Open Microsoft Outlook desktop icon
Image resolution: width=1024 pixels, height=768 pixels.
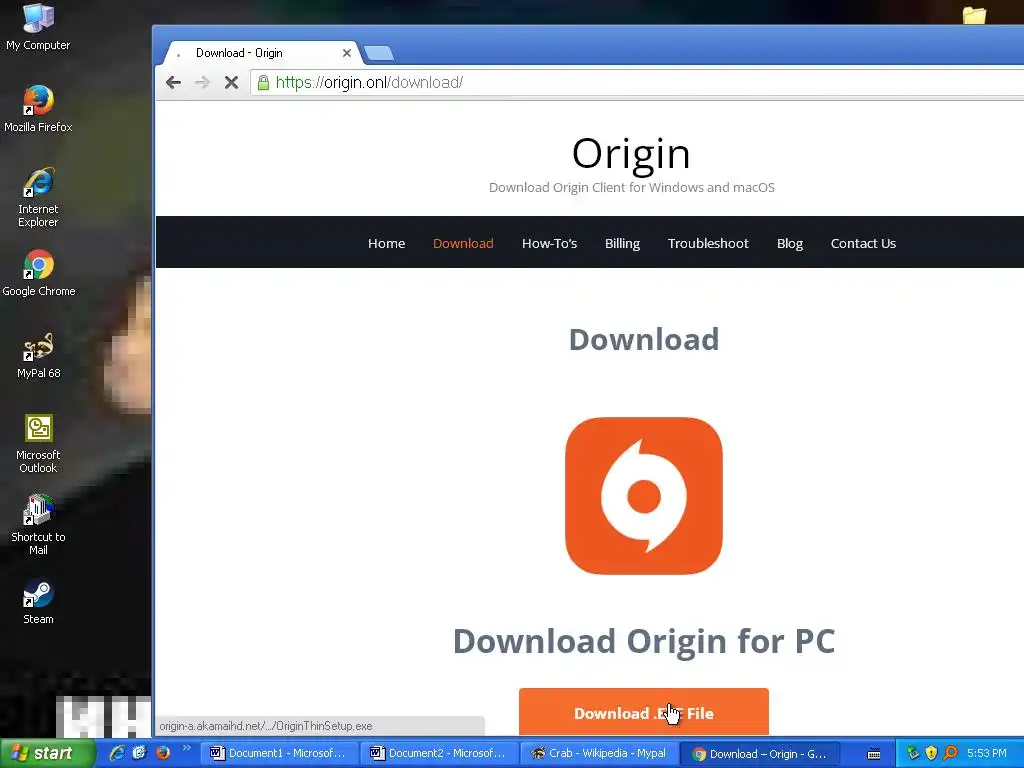point(38,443)
